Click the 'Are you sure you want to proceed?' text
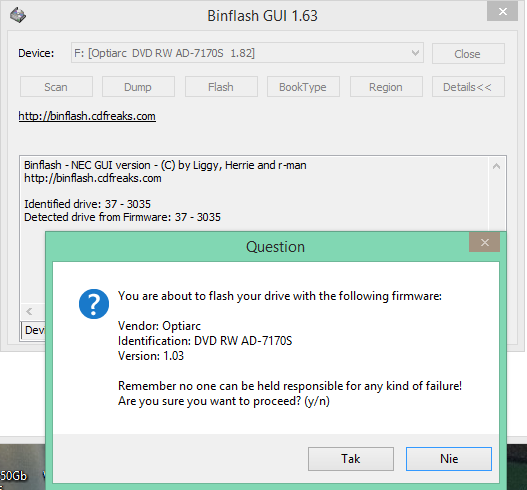 pyautogui.click(x=224, y=401)
